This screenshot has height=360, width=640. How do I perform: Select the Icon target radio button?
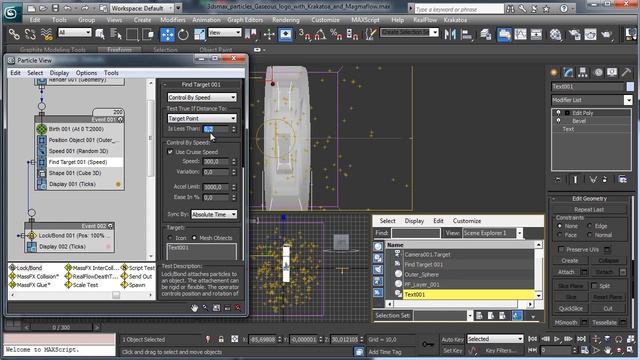(170, 238)
